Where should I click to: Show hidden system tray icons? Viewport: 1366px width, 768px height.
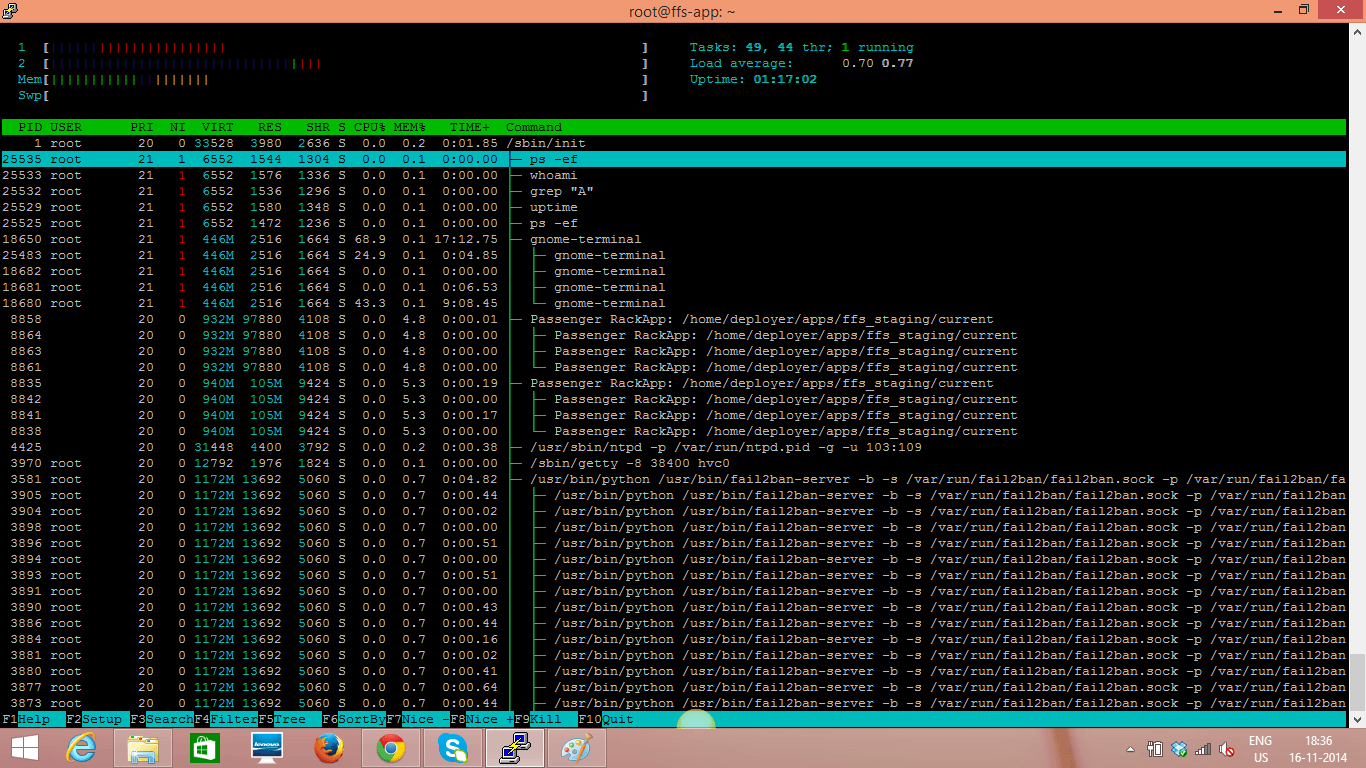pos(1131,749)
